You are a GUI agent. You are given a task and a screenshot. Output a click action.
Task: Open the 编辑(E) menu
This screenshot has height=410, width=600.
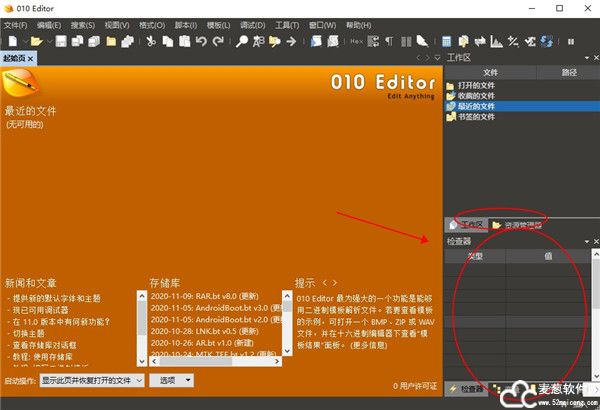[x=49, y=25]
